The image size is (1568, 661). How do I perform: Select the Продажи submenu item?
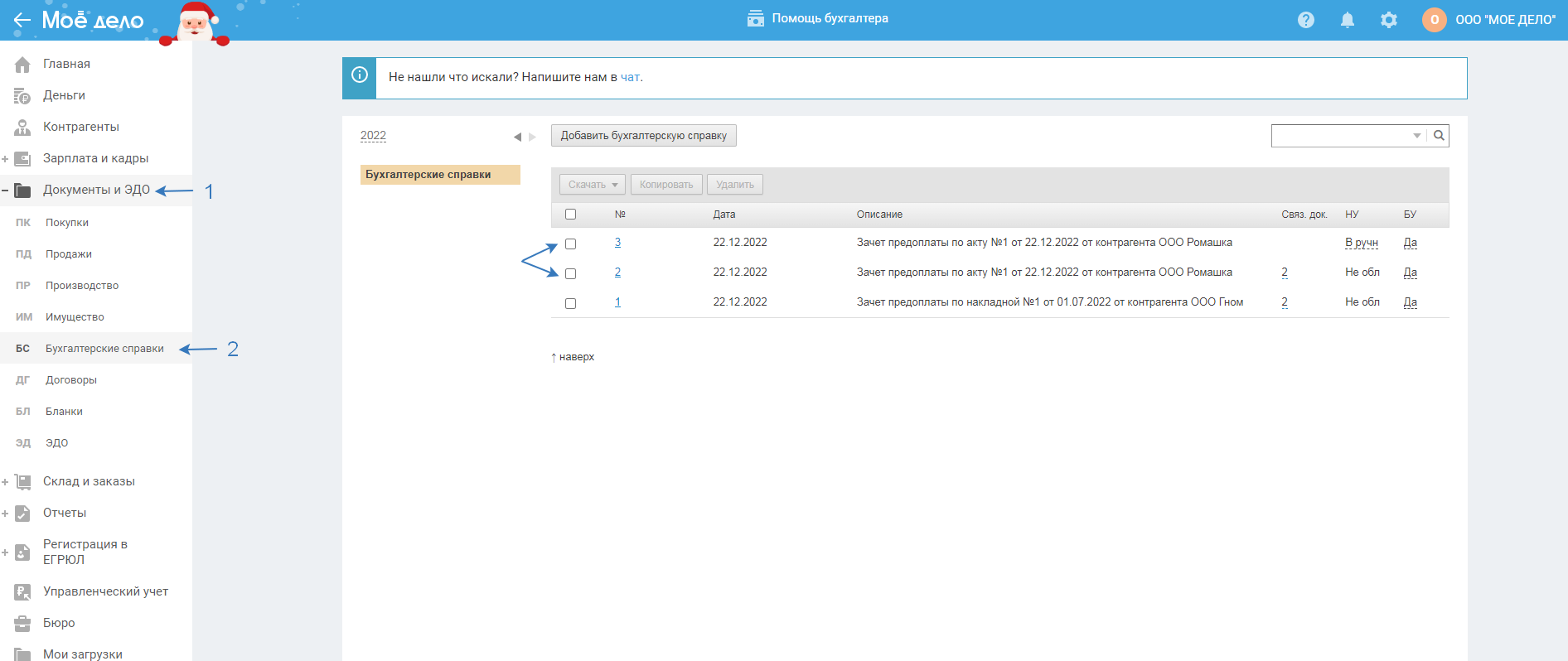pyautogui.click(x=69, y=254)
